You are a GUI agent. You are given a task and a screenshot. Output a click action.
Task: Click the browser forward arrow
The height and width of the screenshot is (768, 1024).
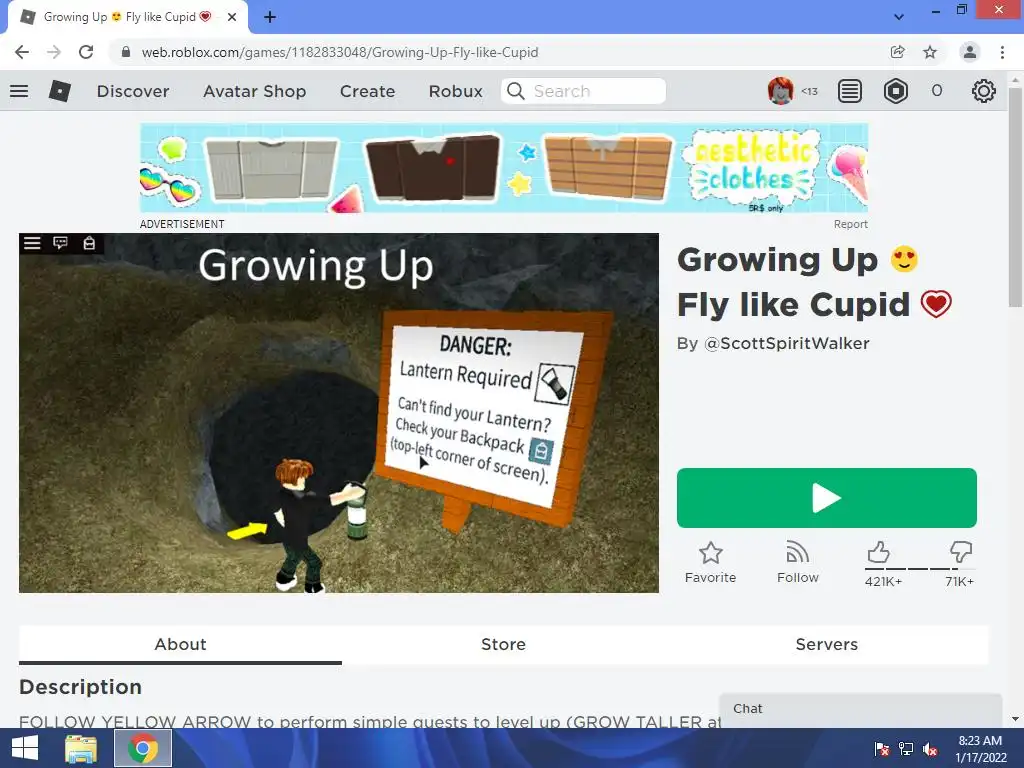click(54, 52)
